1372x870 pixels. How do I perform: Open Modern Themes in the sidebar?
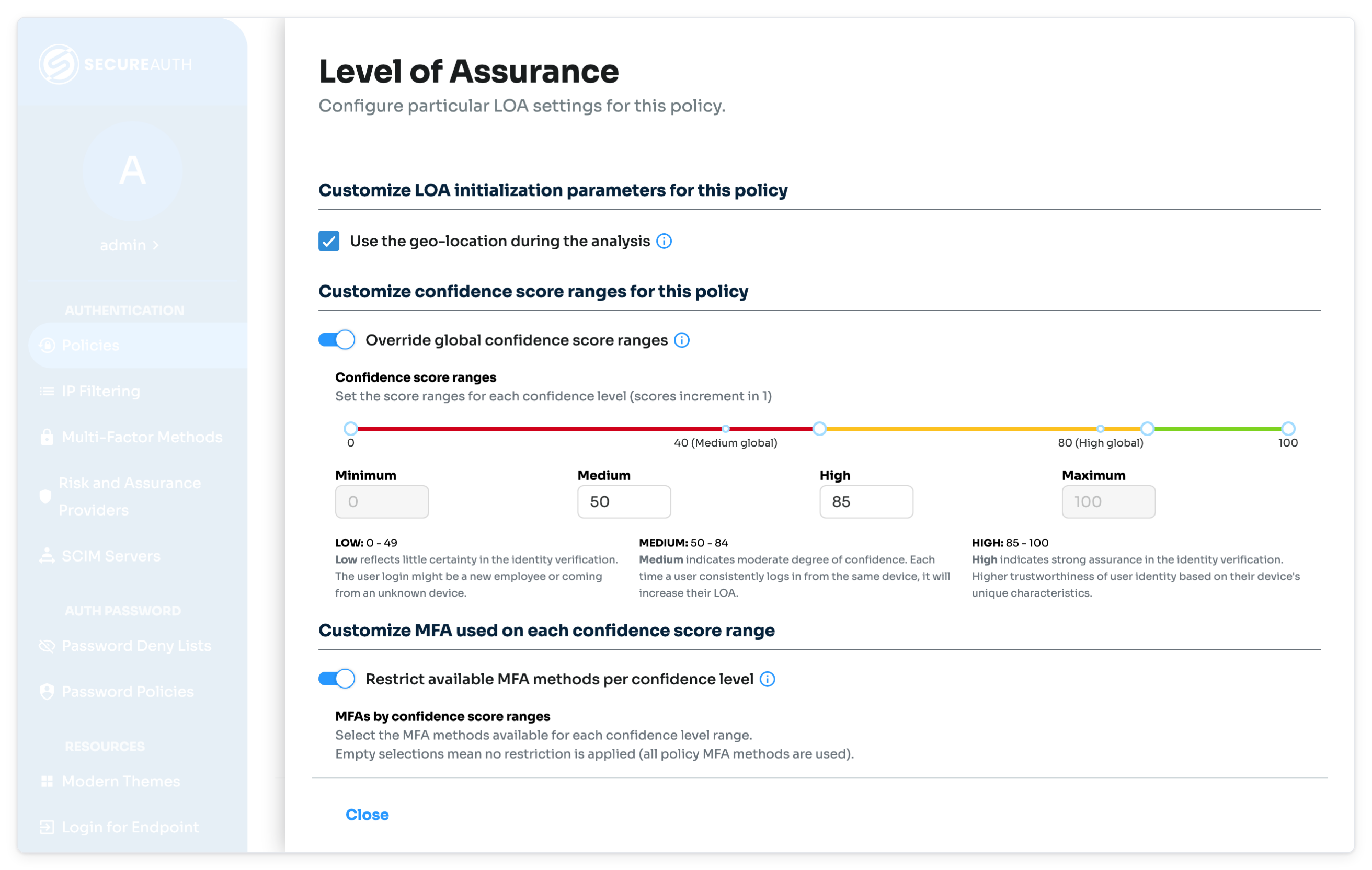[138, 781]
